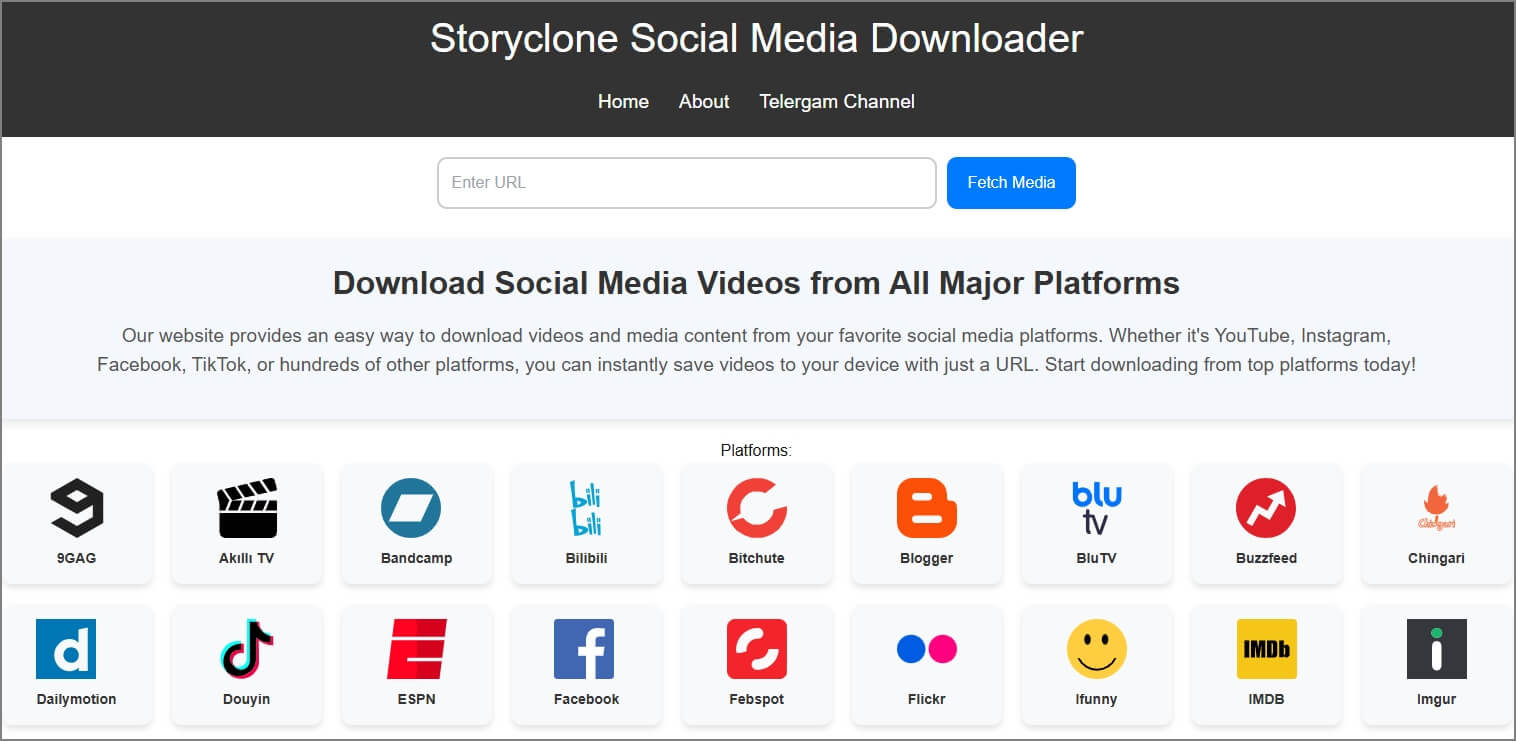Select the Akıllı TV clapperboard icon
The width and height of the screenshot is (1516, 741).
pyautogui.click(x=247, y=508)
